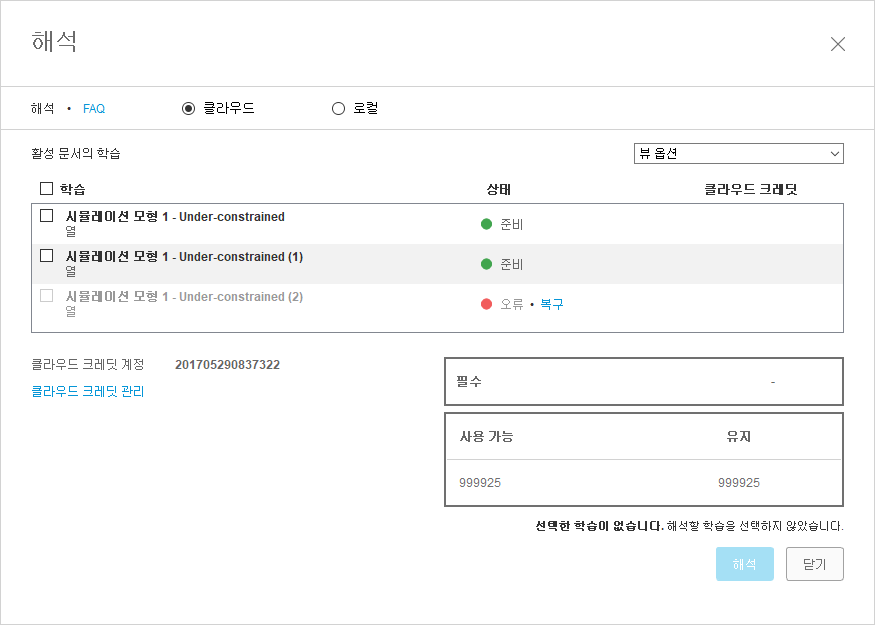Click the 복구 recovery link
This screenshot has height=625, width=875.
click(551, 304)
